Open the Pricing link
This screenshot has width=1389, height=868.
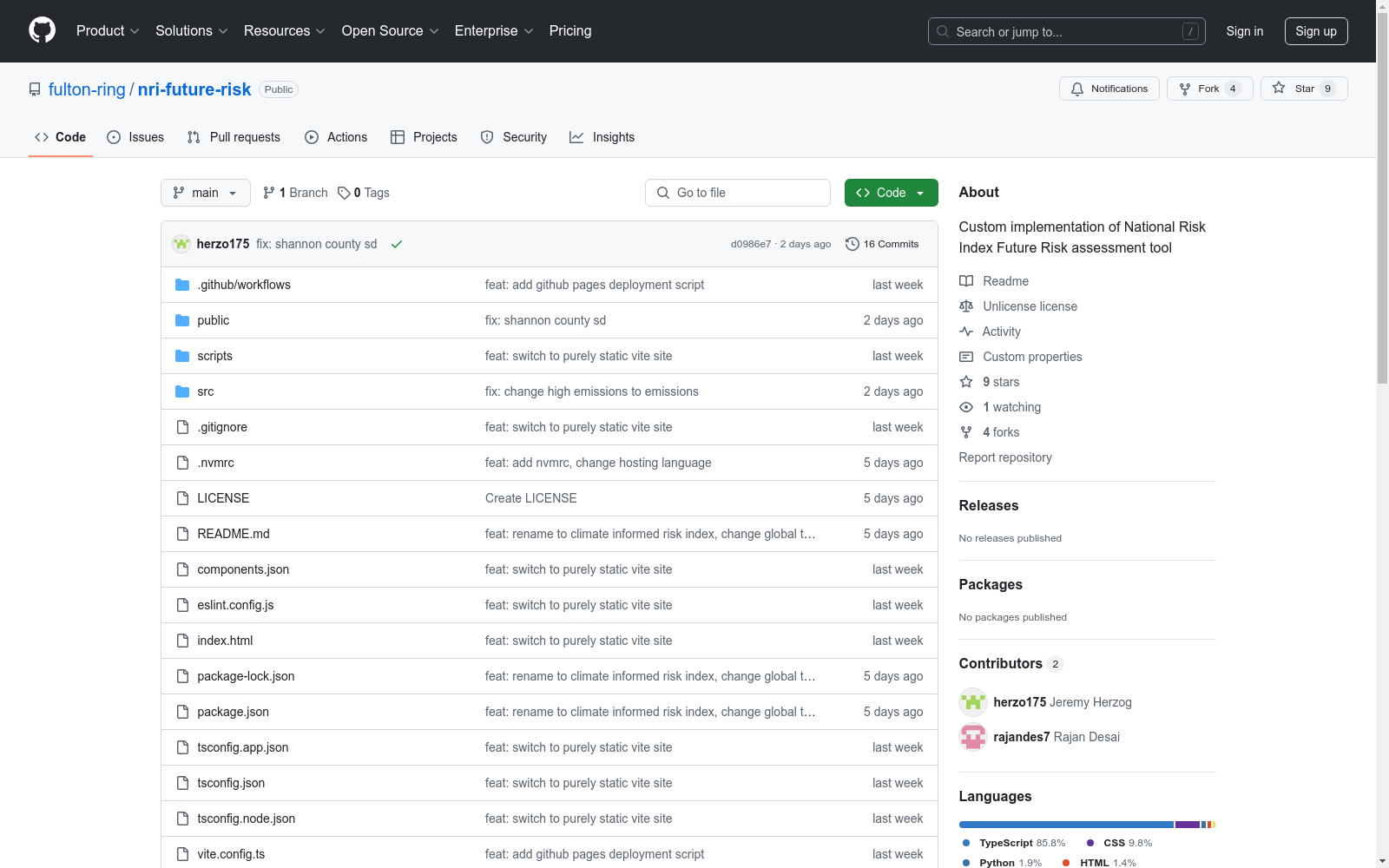[x=570, y=31]
